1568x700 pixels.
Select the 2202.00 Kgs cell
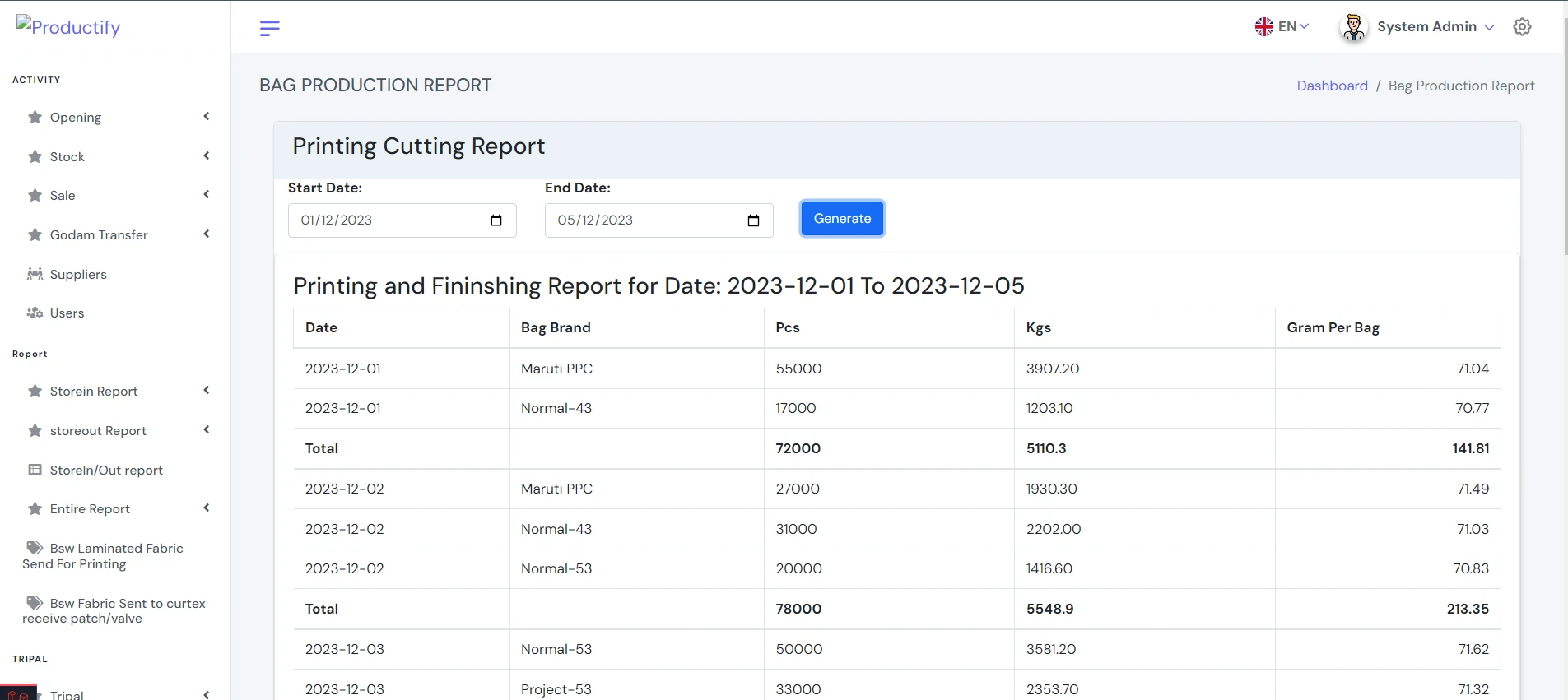coord(1145,529)
